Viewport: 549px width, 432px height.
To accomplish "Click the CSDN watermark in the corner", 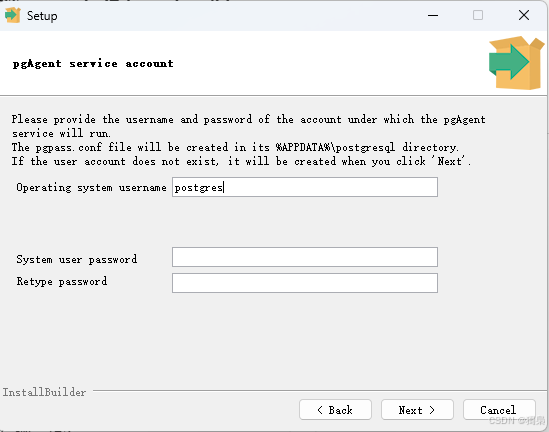I will pos(517,420).
